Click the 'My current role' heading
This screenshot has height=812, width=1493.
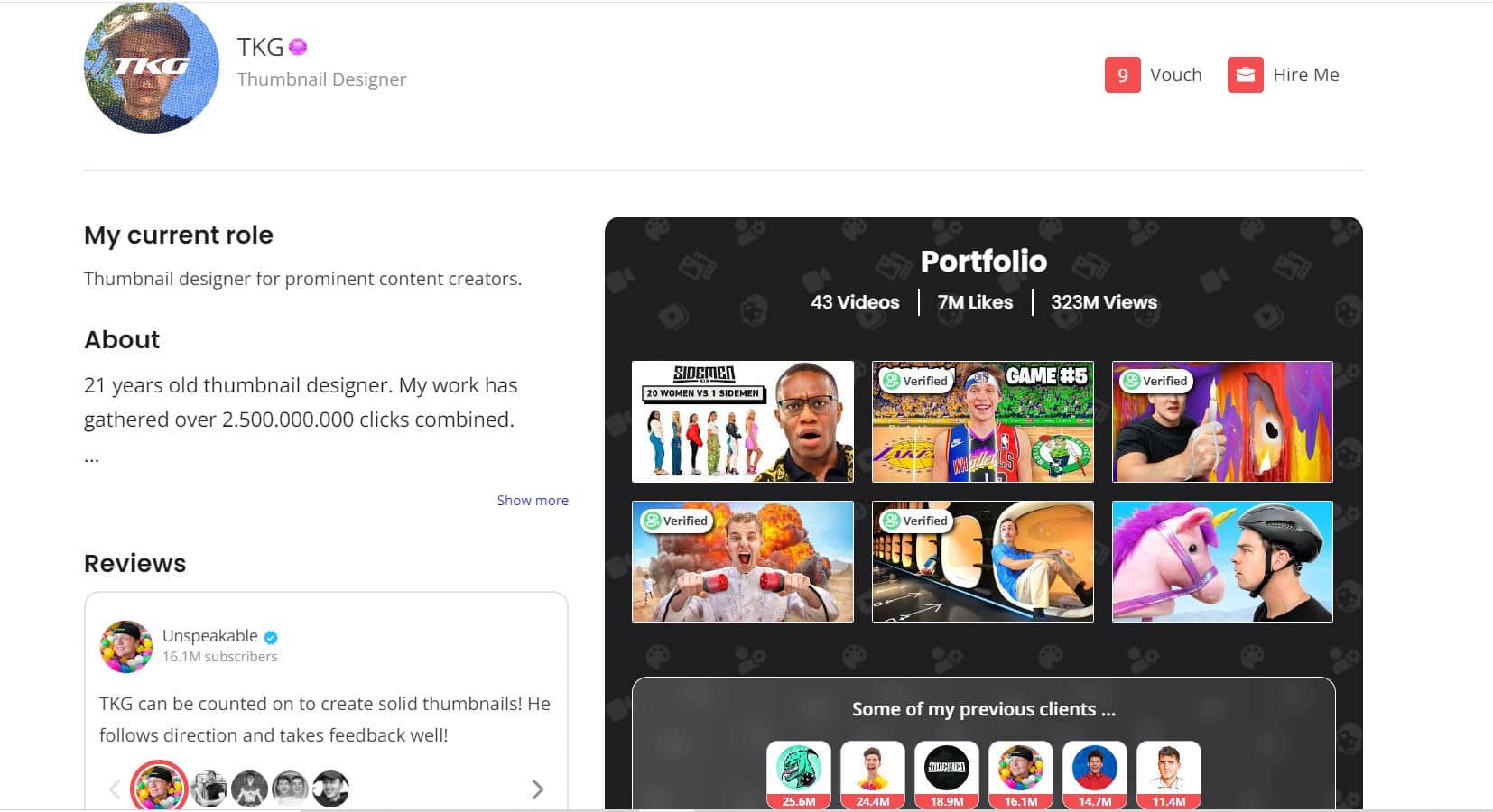(x=179, y=235)
